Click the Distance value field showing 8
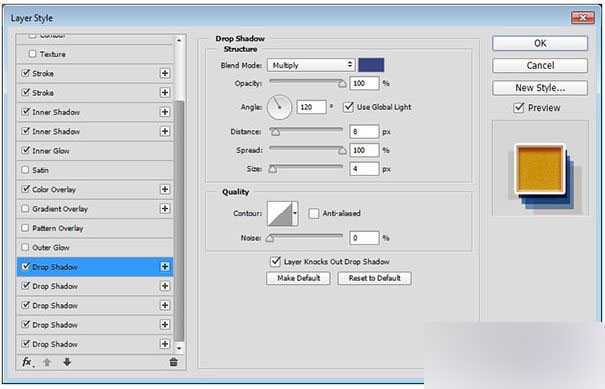The height and width of the screenshot is (389, 605). click(364, 132)
